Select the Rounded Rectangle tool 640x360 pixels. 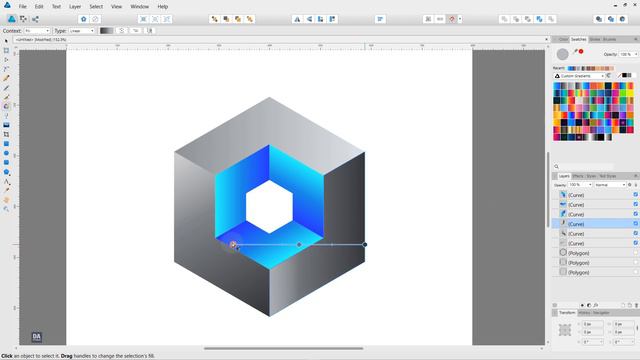(6, 162)
